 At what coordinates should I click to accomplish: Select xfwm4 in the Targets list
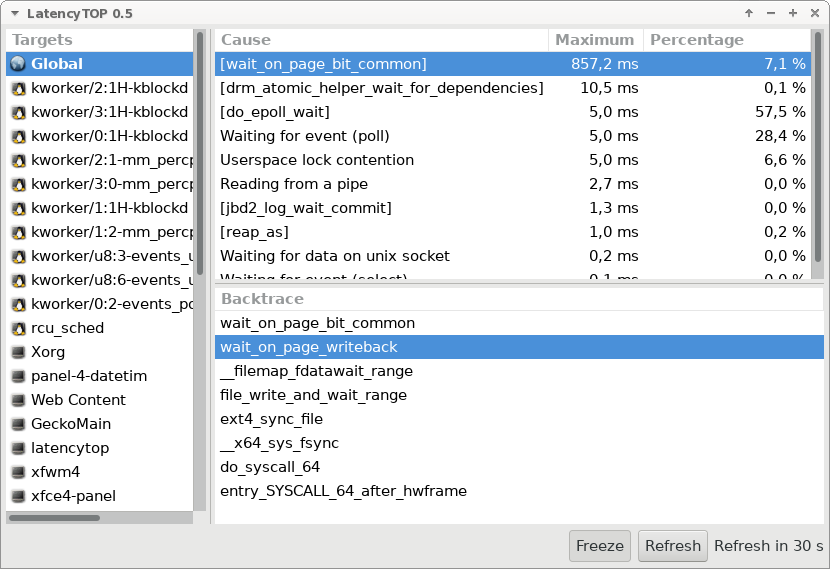55,472
